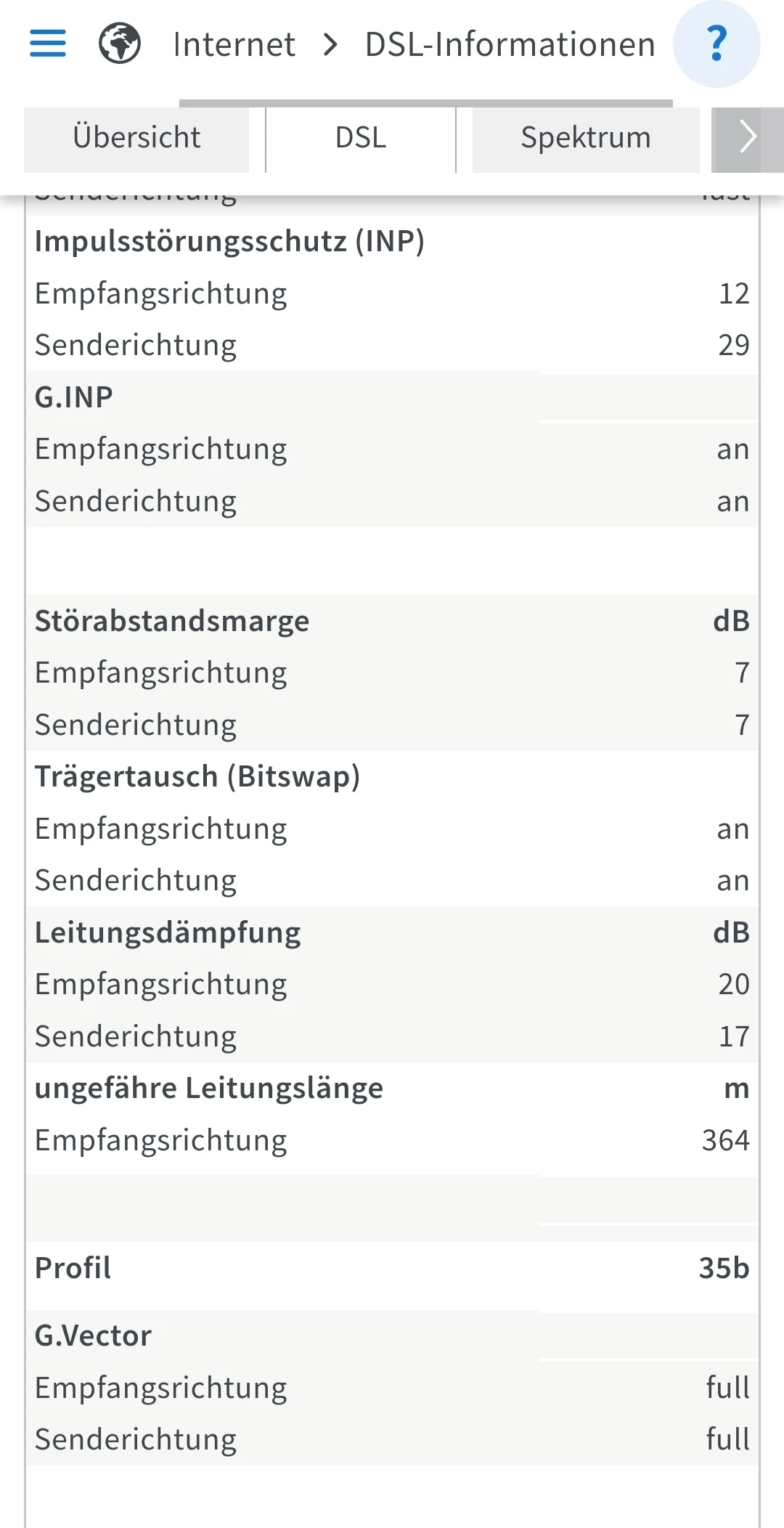
Task: Open the Spektrum tab
Action: [586, 138]
